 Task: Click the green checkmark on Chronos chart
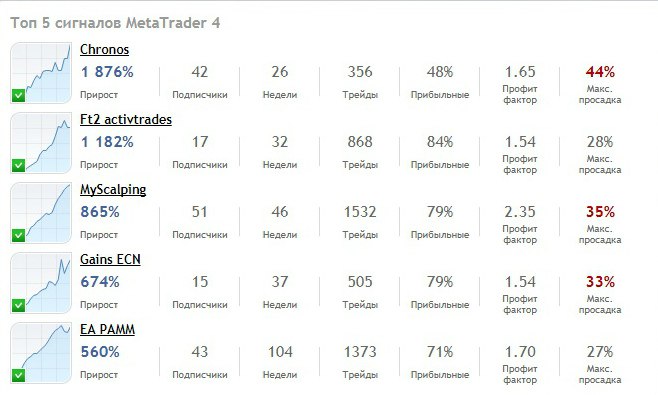click(x=18, y=96)
